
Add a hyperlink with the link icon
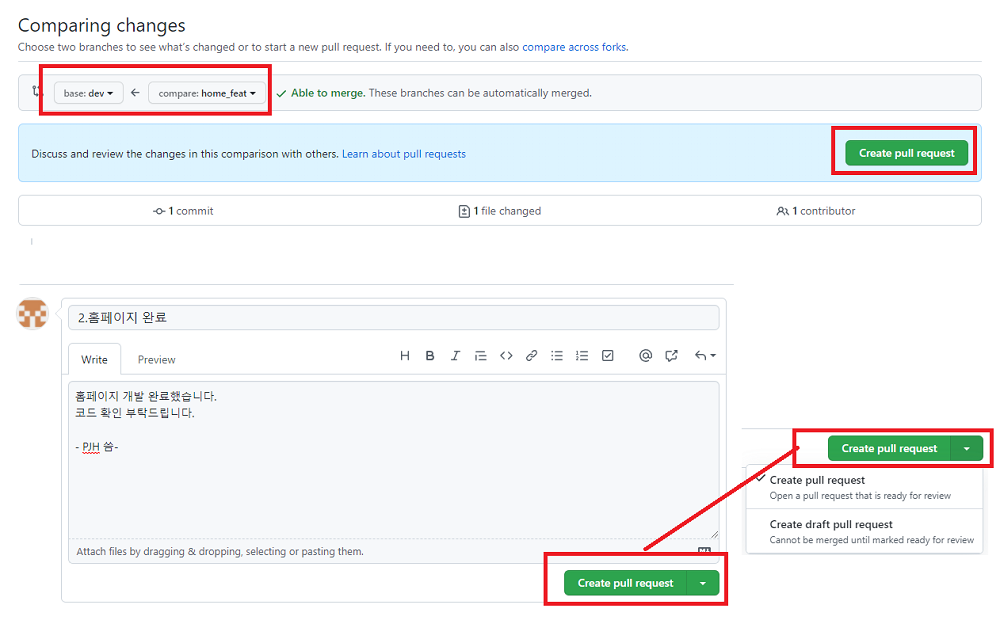click(x=531, y=356)
